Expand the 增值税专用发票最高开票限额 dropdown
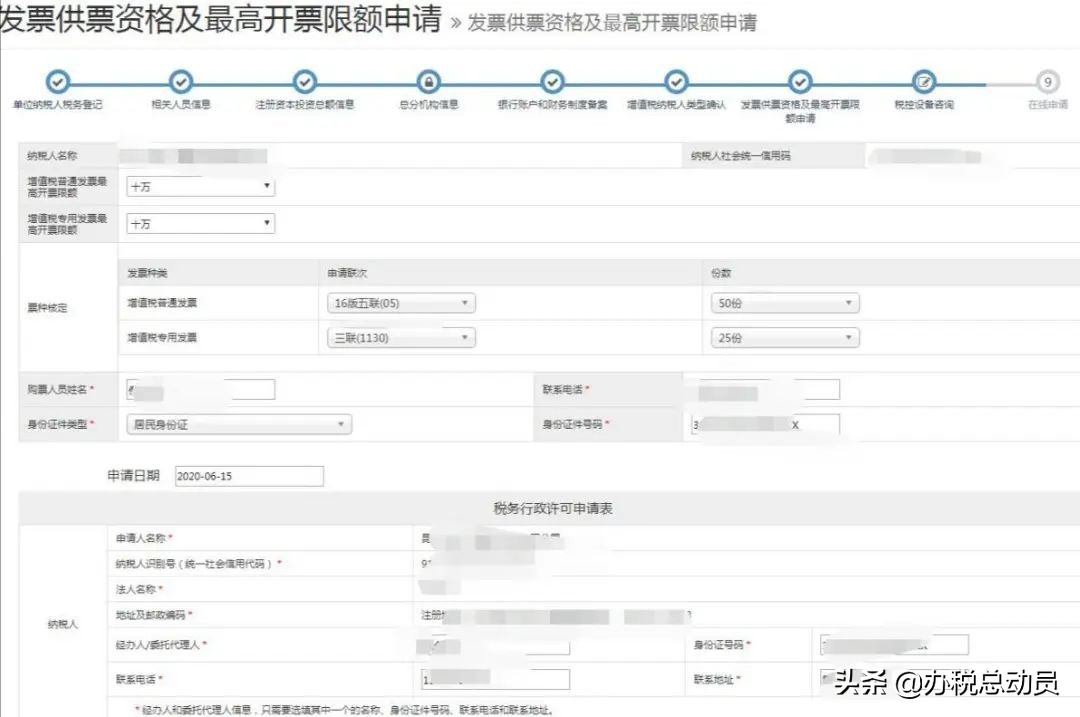 pyautogui.click(x=198, y=223)
